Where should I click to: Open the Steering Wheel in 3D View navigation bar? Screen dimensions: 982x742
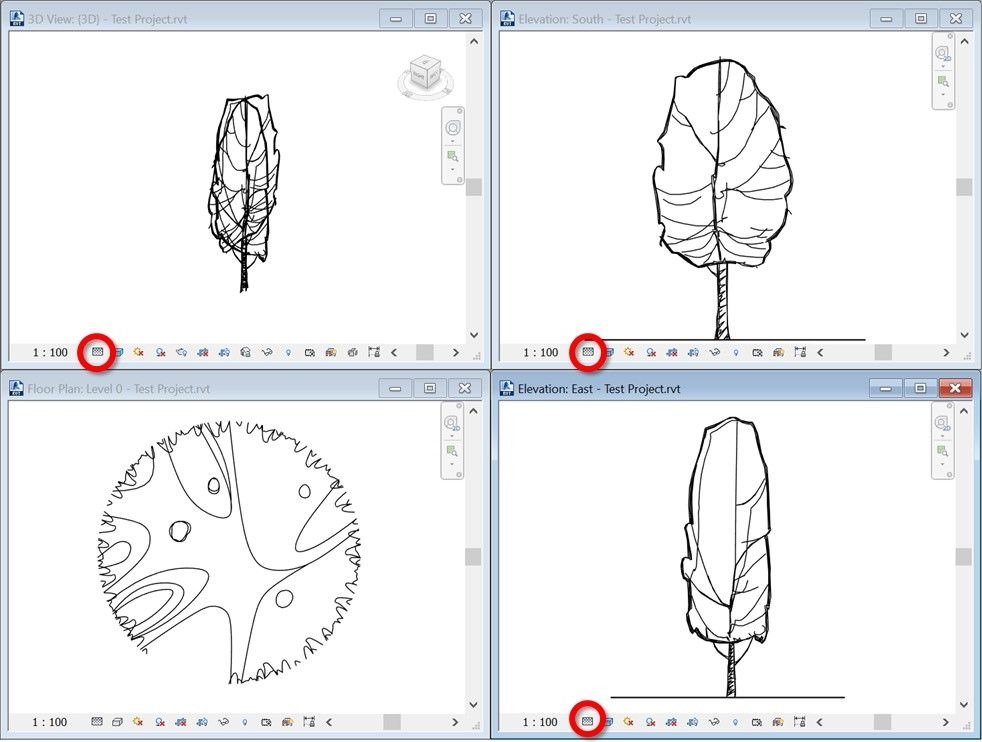coord(453,128)
